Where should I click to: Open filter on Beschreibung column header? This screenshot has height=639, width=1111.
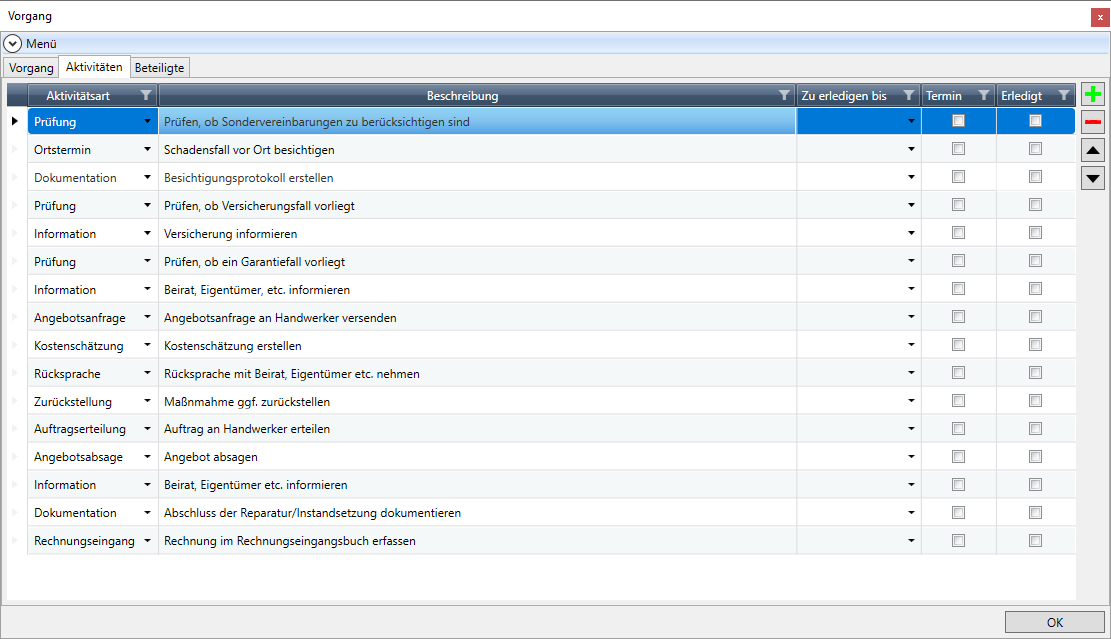pos(784,95)
